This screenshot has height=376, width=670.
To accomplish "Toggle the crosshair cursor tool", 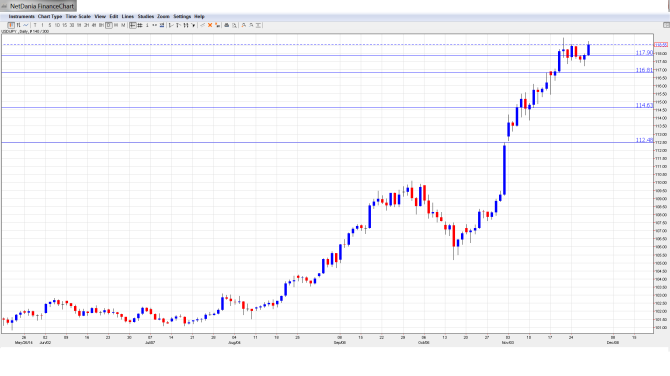I will point(133,25).
